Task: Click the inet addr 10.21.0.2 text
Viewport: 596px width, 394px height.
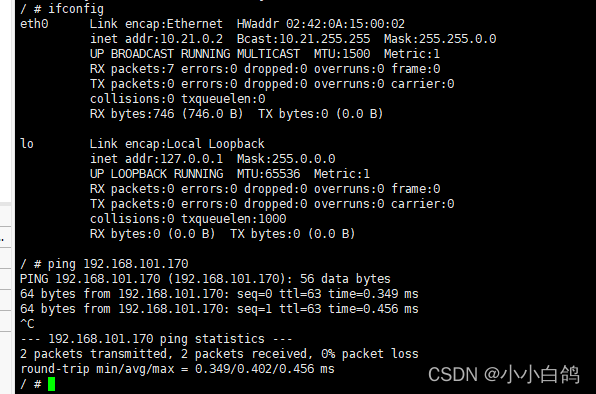Action: 156,39
